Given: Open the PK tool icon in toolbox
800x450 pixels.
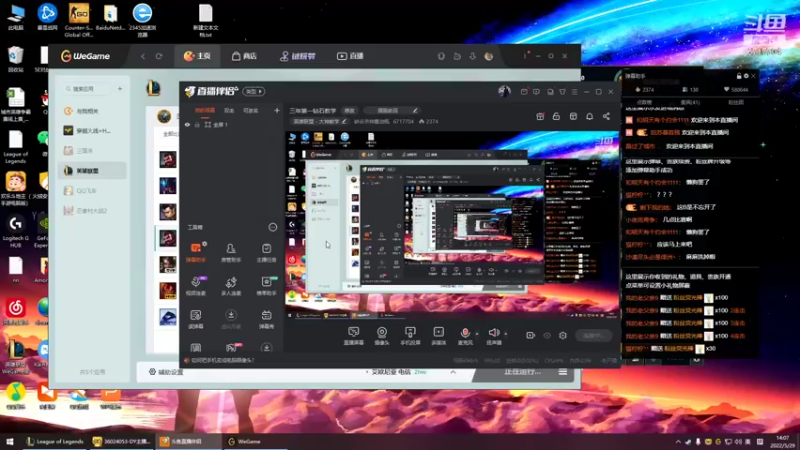Looking at the screenshot, I should pos(231,347).
